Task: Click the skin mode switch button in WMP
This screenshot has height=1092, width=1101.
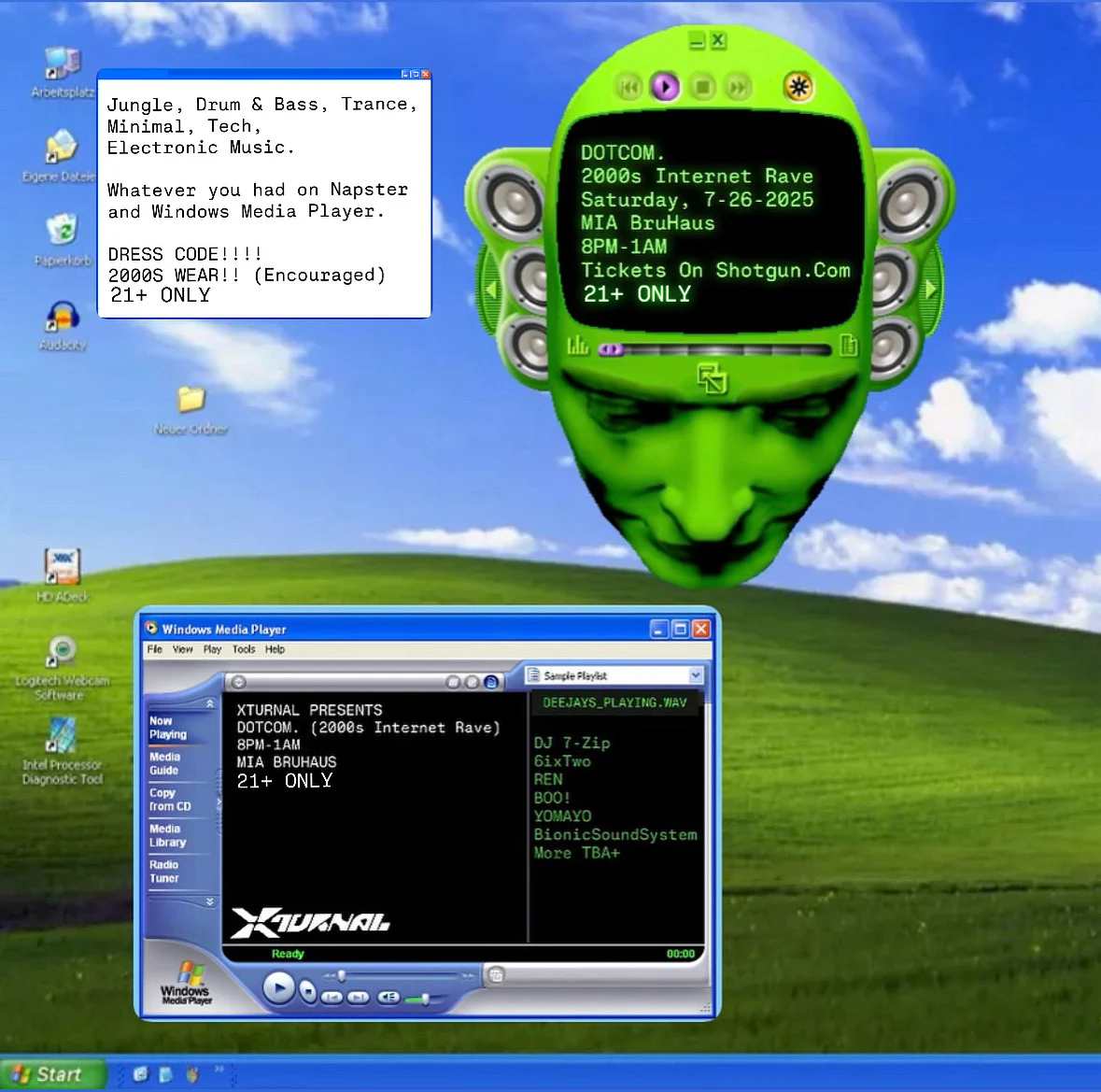Action: point(496,974)
